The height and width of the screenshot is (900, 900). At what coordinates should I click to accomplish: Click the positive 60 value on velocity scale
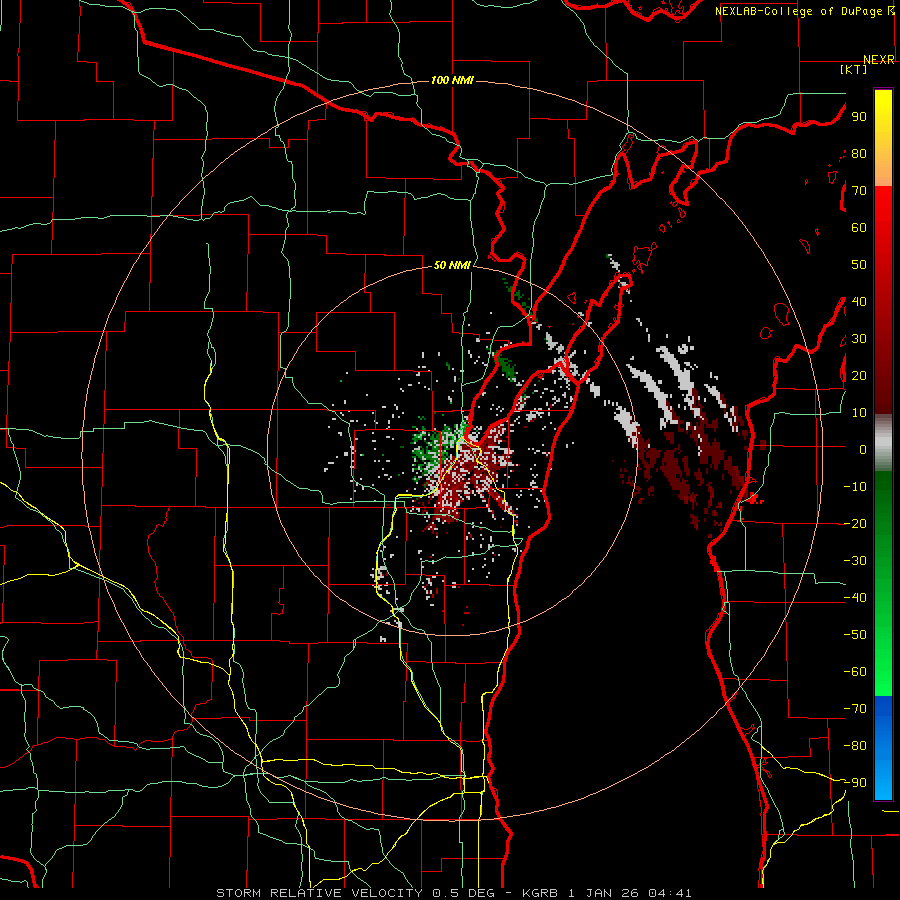pos(859,227)
